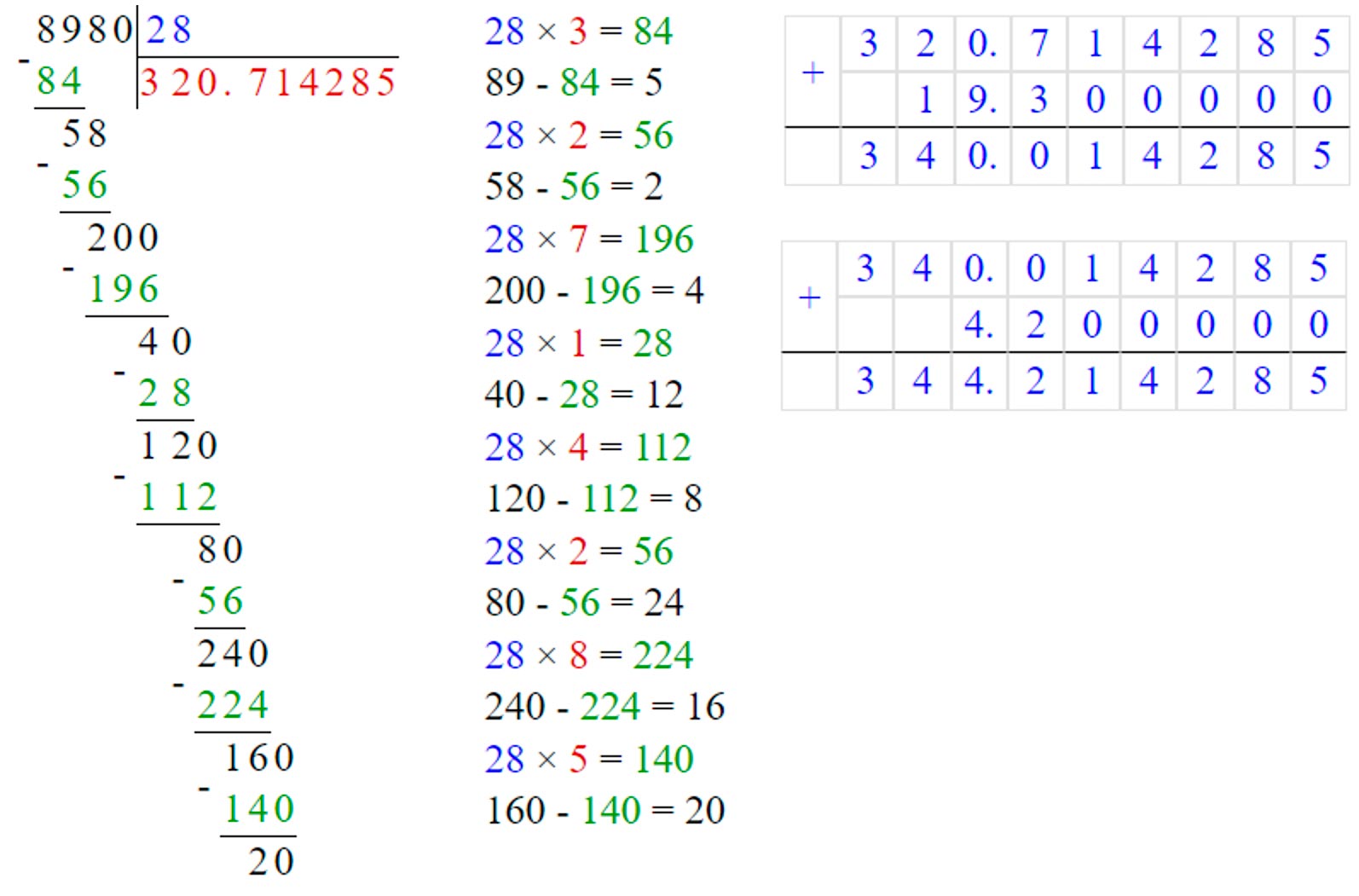Image resolution: width=1359 pixels, height=896 pixels.
Task: Click the dividend 8980
Action: [x=84, y=30]
